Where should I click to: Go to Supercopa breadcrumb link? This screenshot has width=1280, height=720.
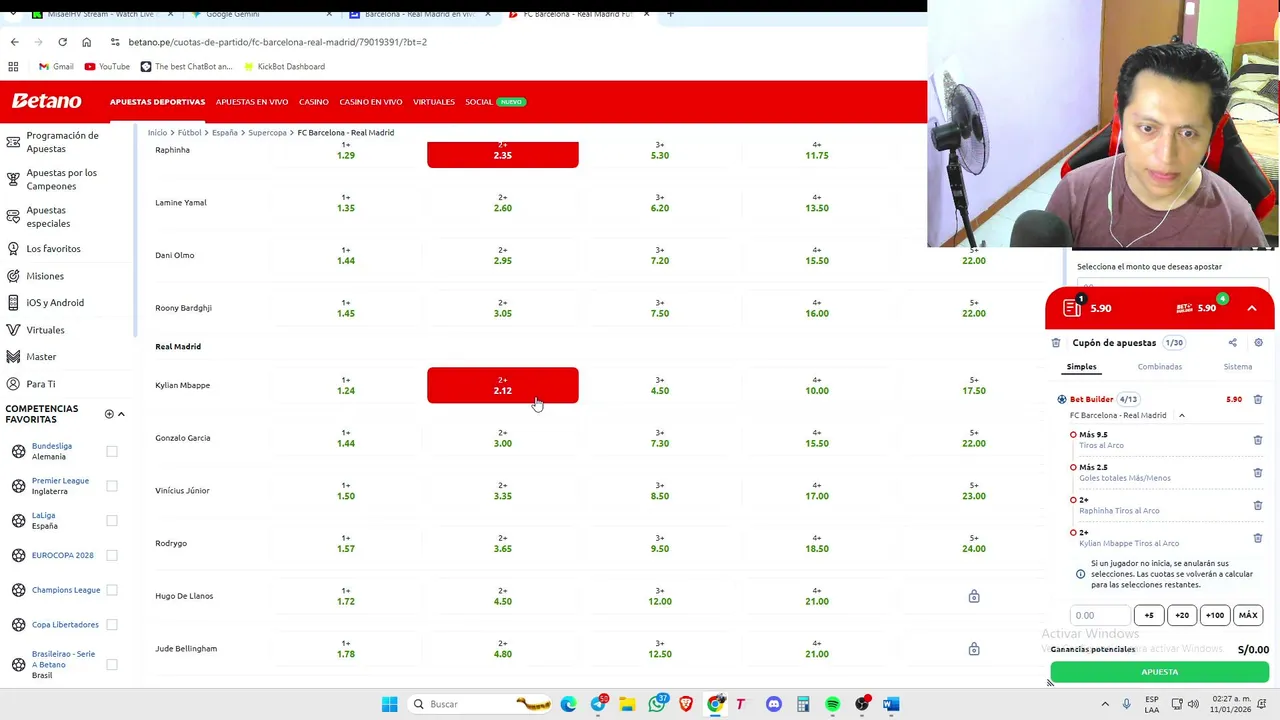click(267, 132)
